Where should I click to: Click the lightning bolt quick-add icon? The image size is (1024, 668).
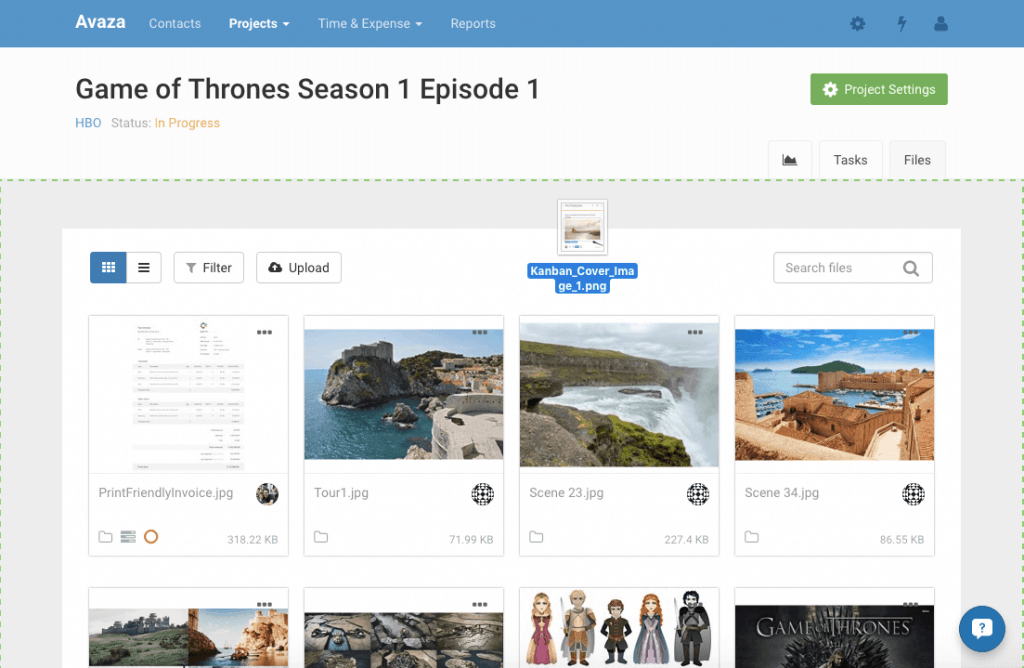tap(901, 24)
